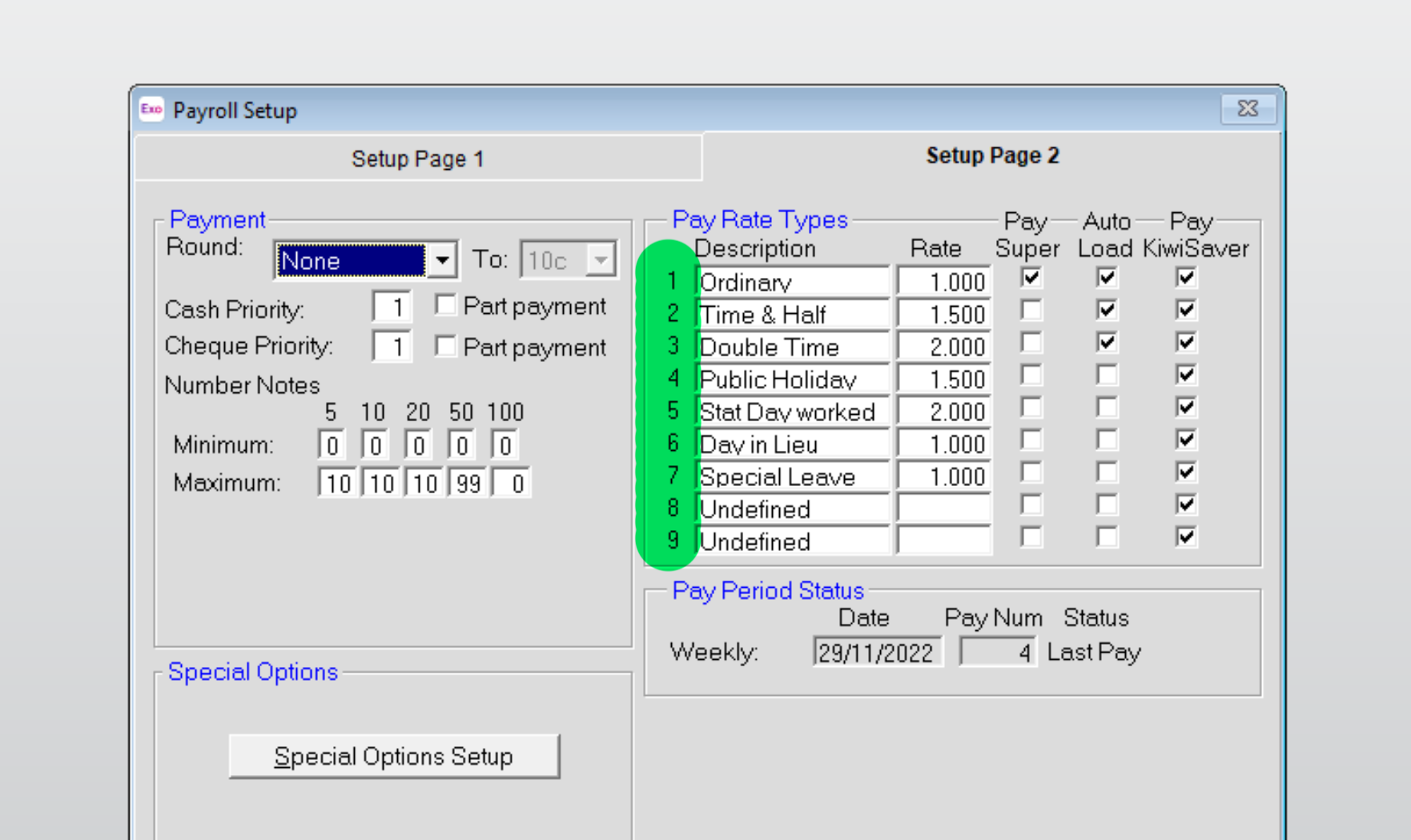
Task: Expand the disabled To 10c dropdown
Action: (x=600, y=260)
